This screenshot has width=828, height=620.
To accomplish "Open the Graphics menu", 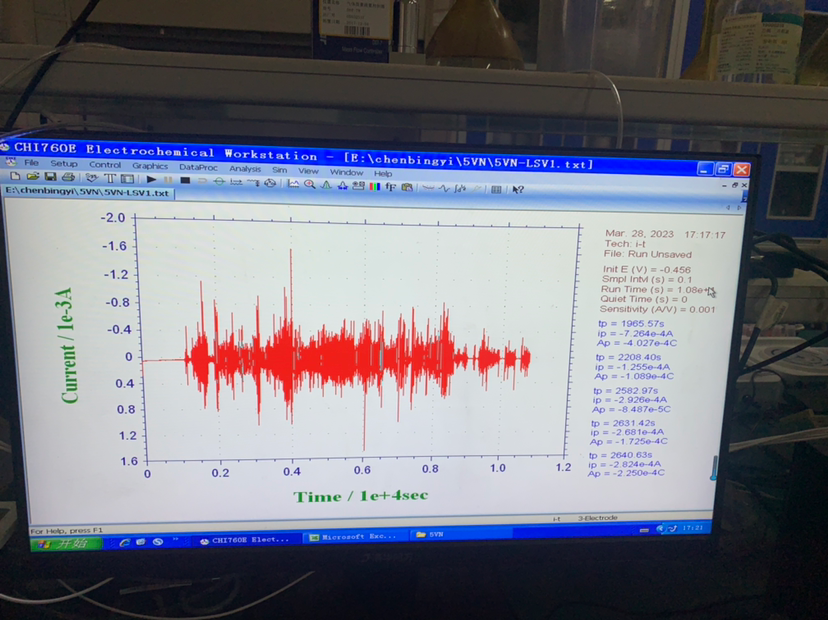I will [x=150, y=166].
